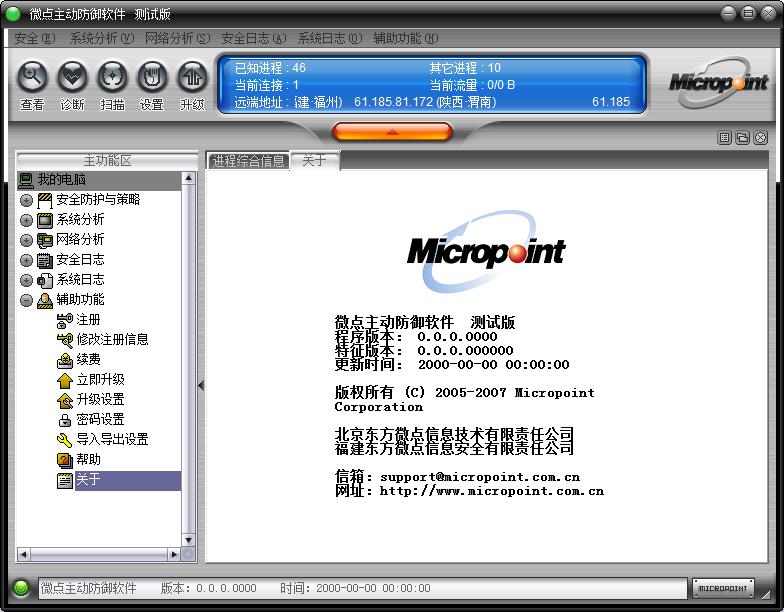This screenshot has height=612, width=784.
Task: Click the horizontal scrollbar left arrow
Action: (24, 554)
